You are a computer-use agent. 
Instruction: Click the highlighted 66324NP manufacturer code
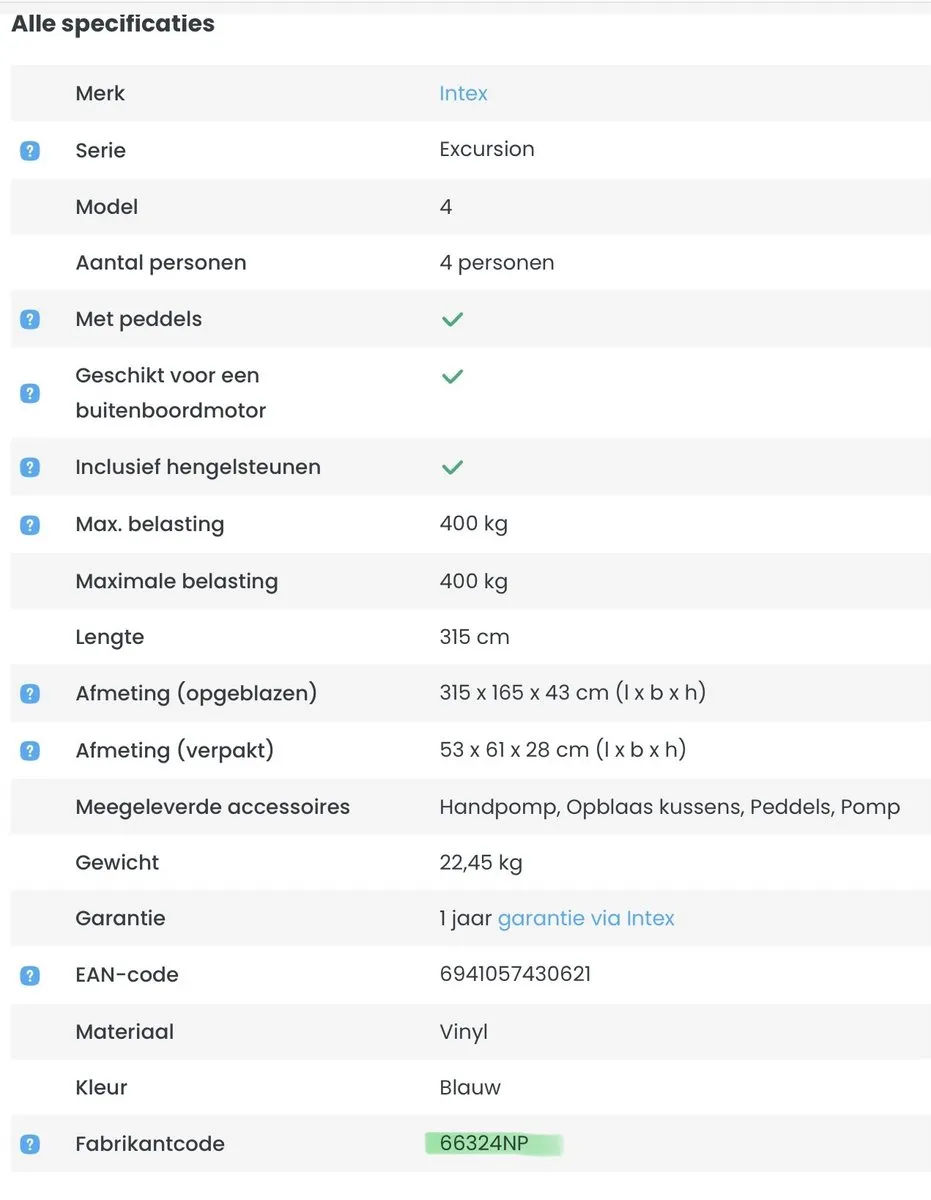(484, 1144)
